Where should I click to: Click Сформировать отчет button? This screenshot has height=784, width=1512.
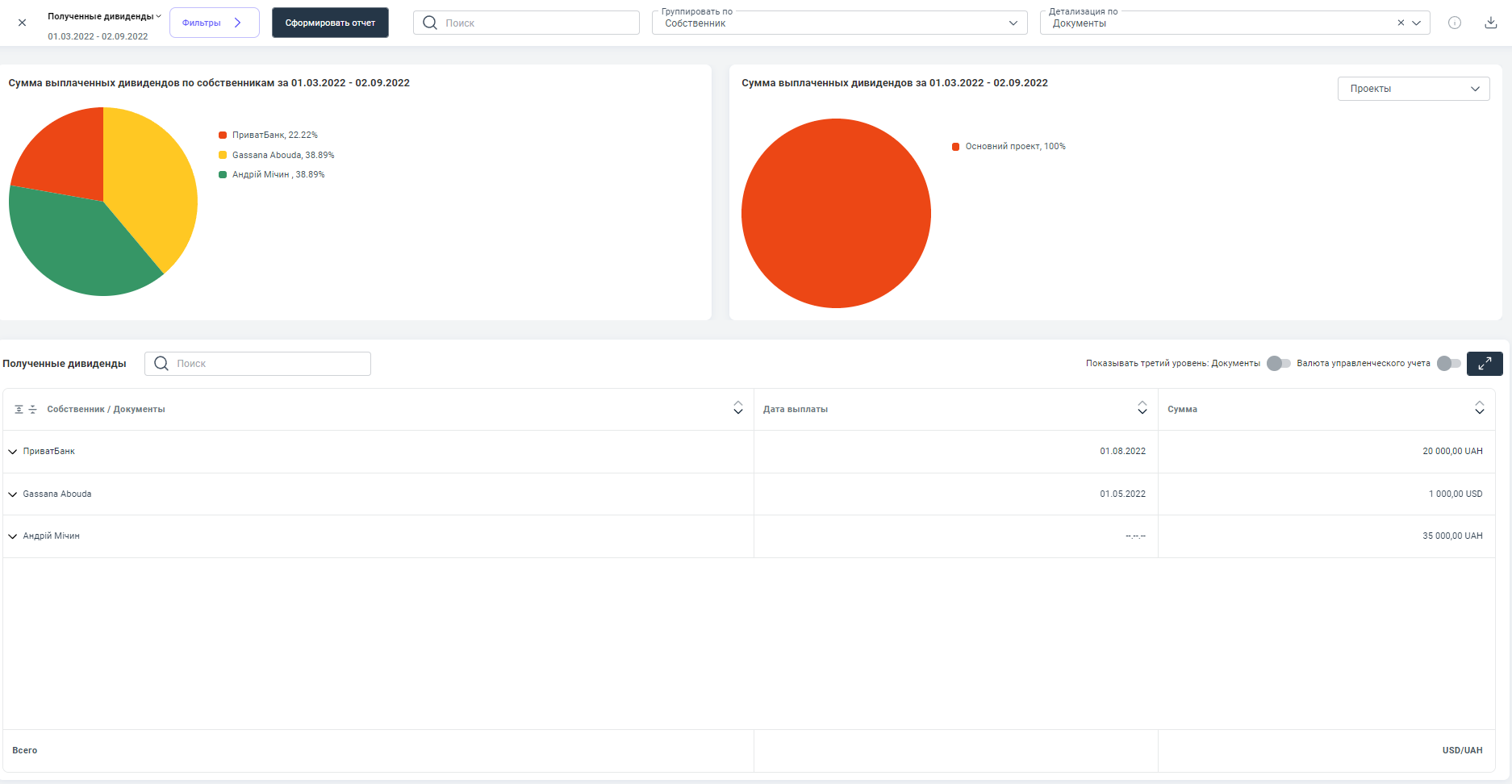click(330, 23)
